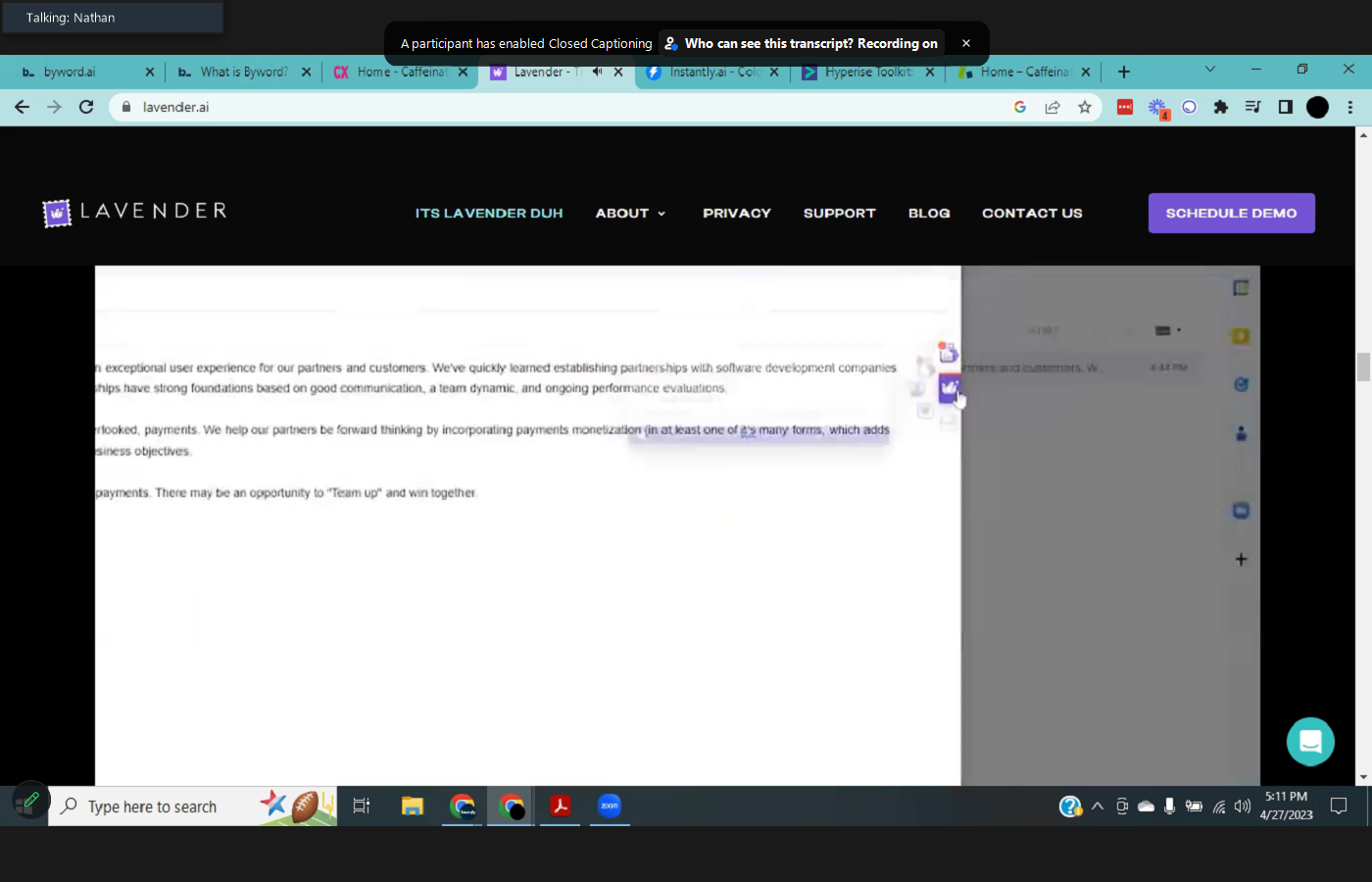Click the share this page icon
The height and width of the screenshot is (882, 1372).
[1053, 107]
